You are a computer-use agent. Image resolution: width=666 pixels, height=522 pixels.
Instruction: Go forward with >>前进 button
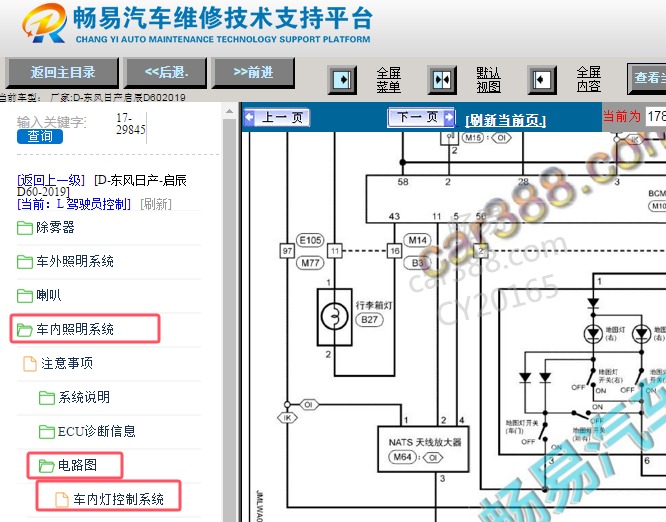254,73
